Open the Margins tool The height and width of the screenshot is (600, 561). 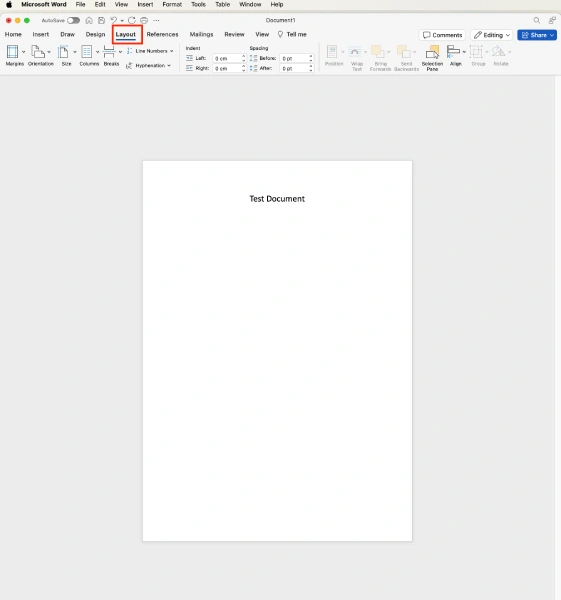coord(13,52)
